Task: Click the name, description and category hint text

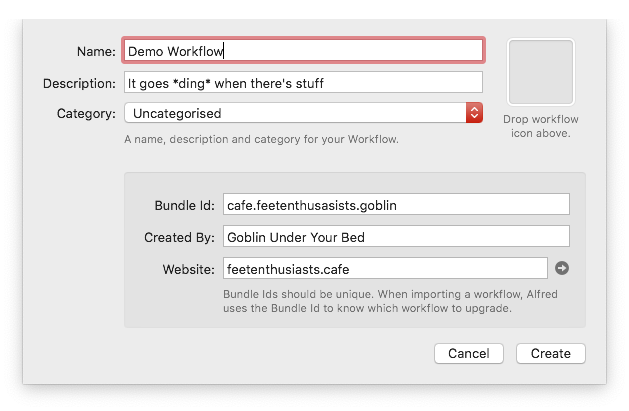Action: [261, 139]
